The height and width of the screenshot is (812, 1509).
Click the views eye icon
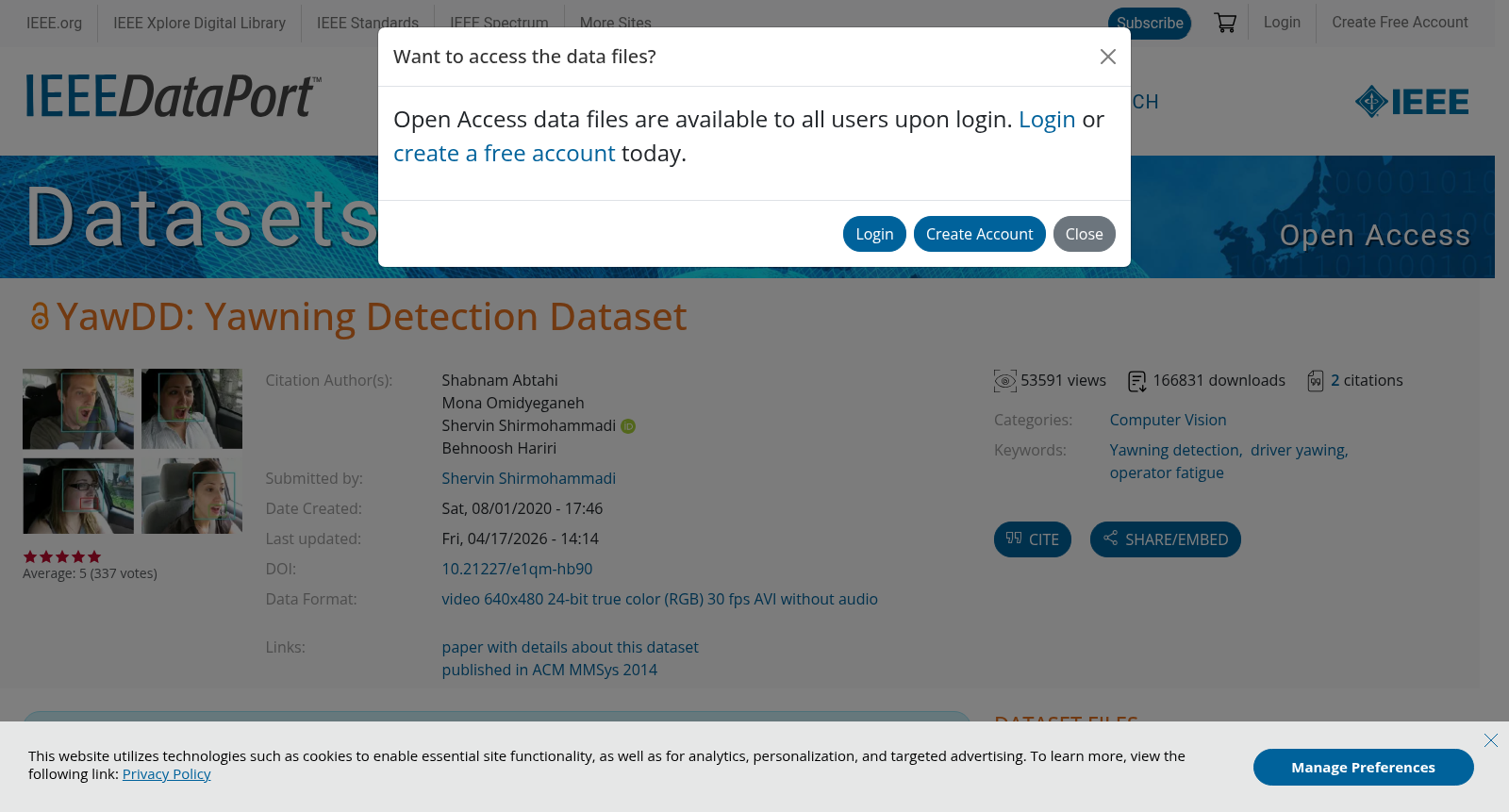click(x=1005, y=381)
